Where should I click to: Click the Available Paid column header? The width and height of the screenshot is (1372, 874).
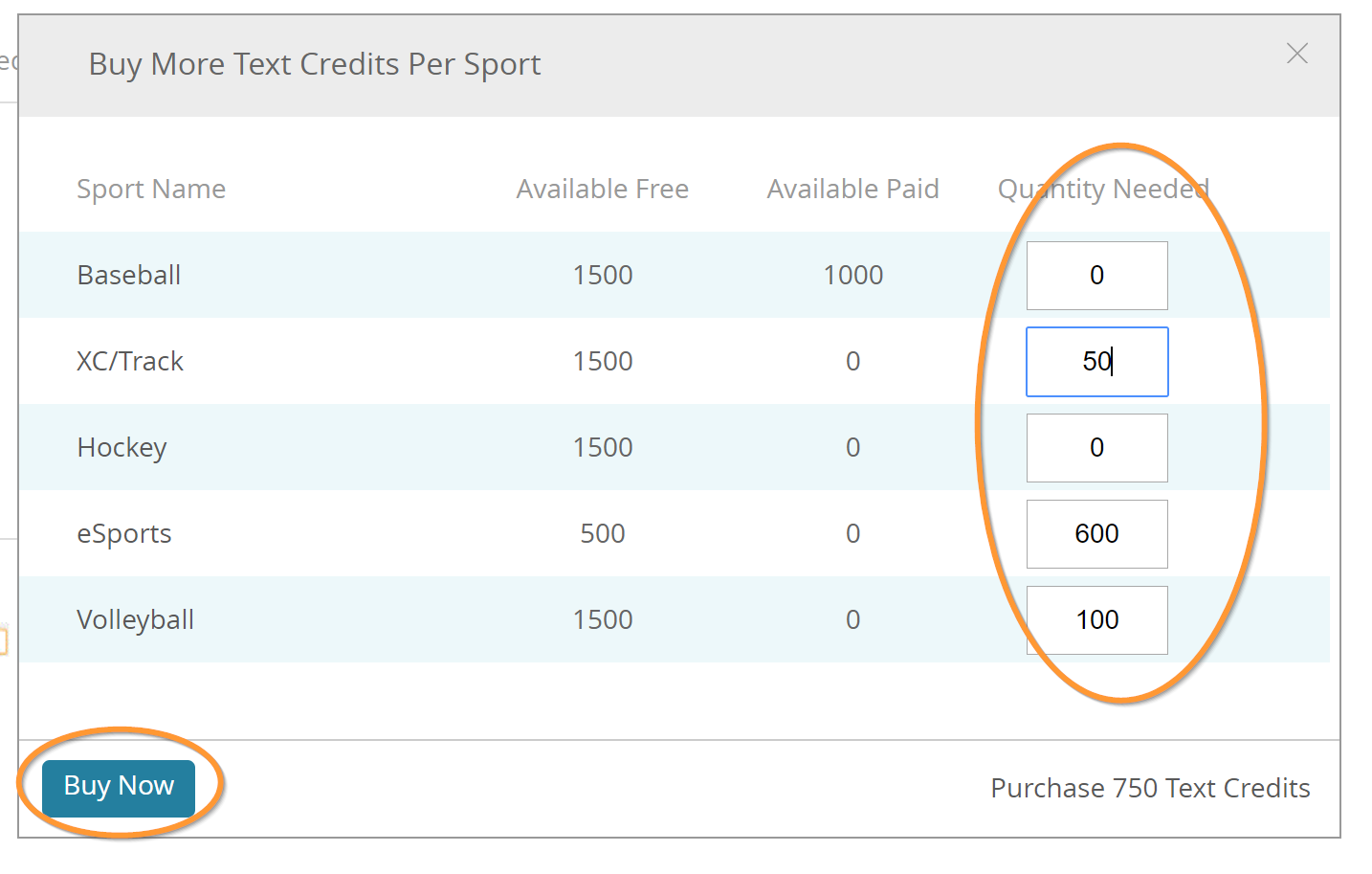click(x=852, y=190)
